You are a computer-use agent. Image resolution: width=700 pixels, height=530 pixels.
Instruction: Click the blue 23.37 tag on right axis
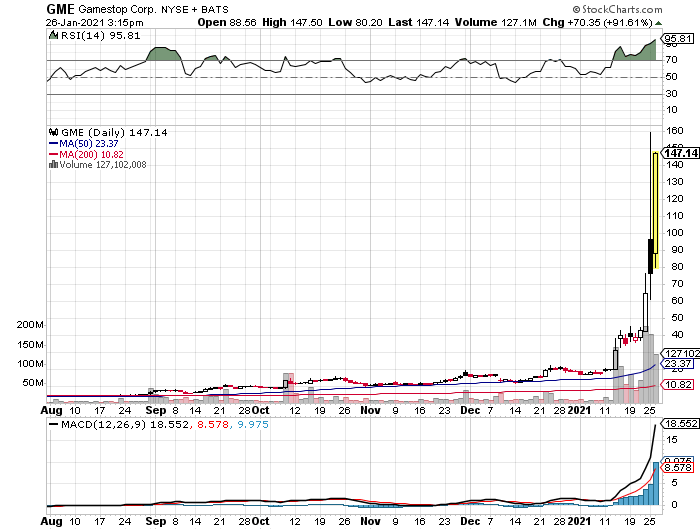pyautogui.click(x=677, y=363)
